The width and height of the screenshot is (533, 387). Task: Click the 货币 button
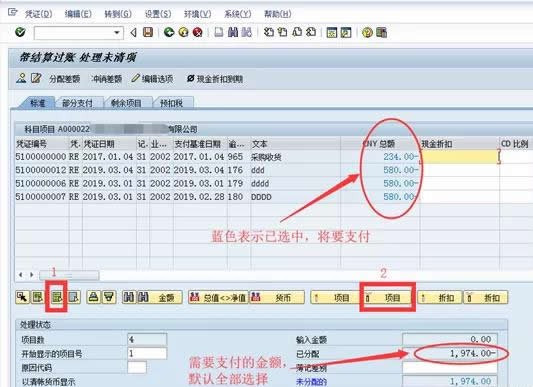click(277, 298)
